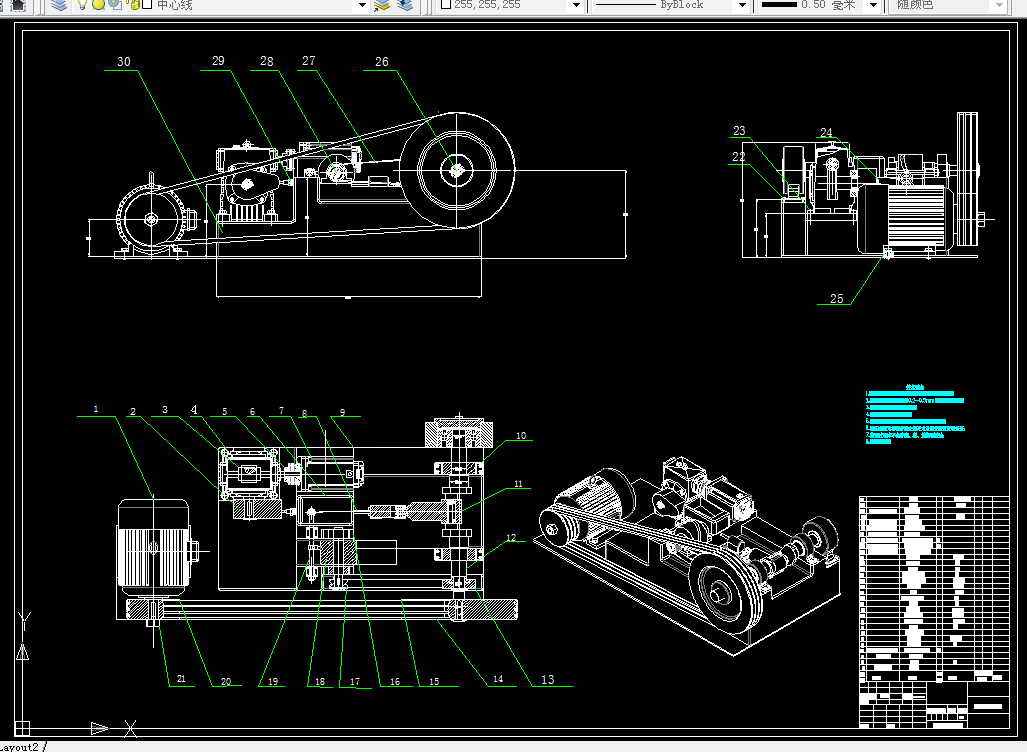Select part balloon number 28
Image resolution: width=1027 pixels, height=752 pixels.
[267, 61]
